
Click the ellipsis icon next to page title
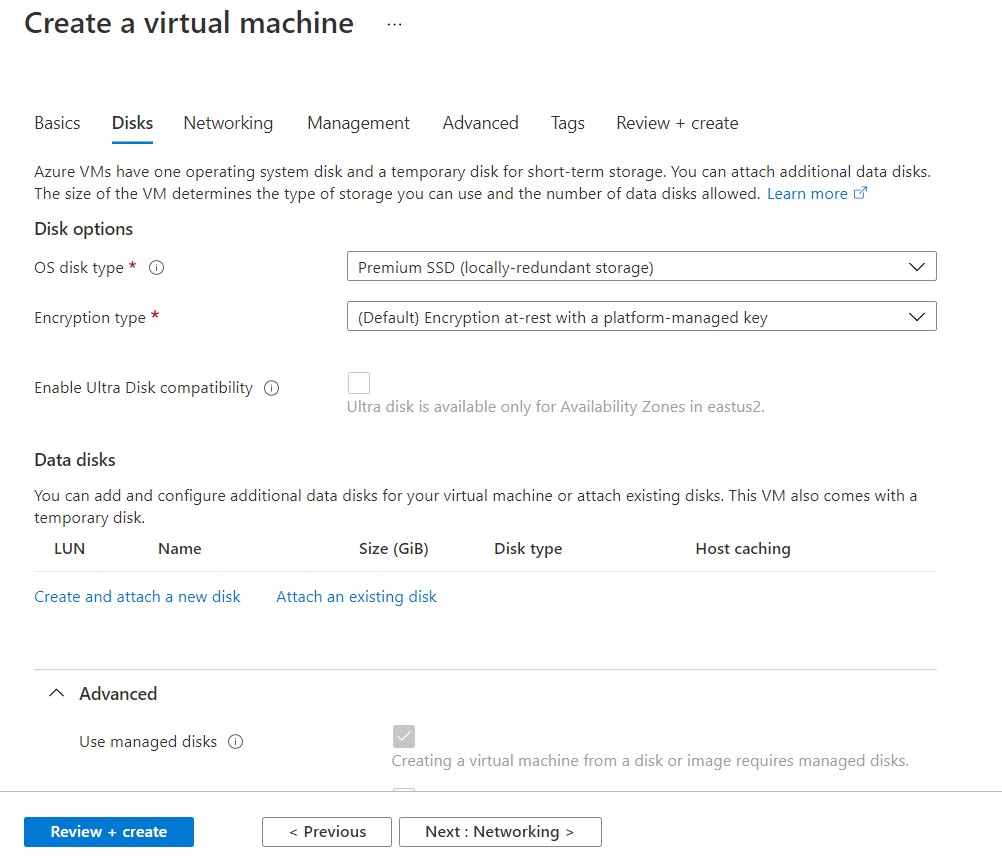click(x=394, y=24)
